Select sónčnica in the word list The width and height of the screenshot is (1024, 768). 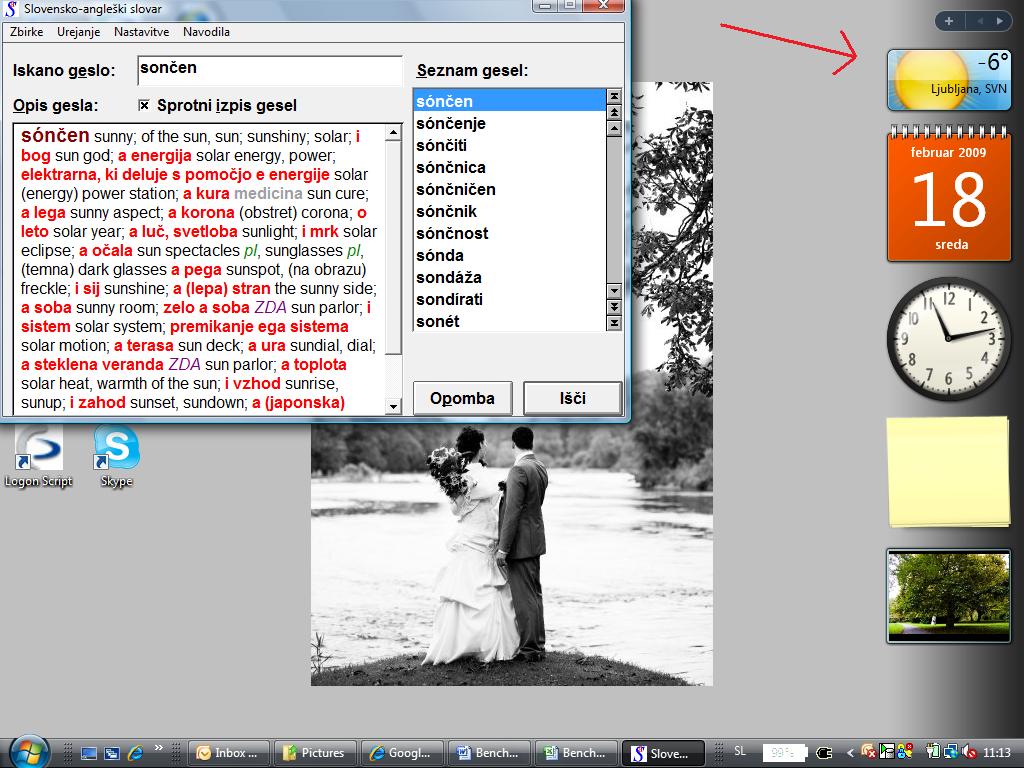click(x=451, y=167)
